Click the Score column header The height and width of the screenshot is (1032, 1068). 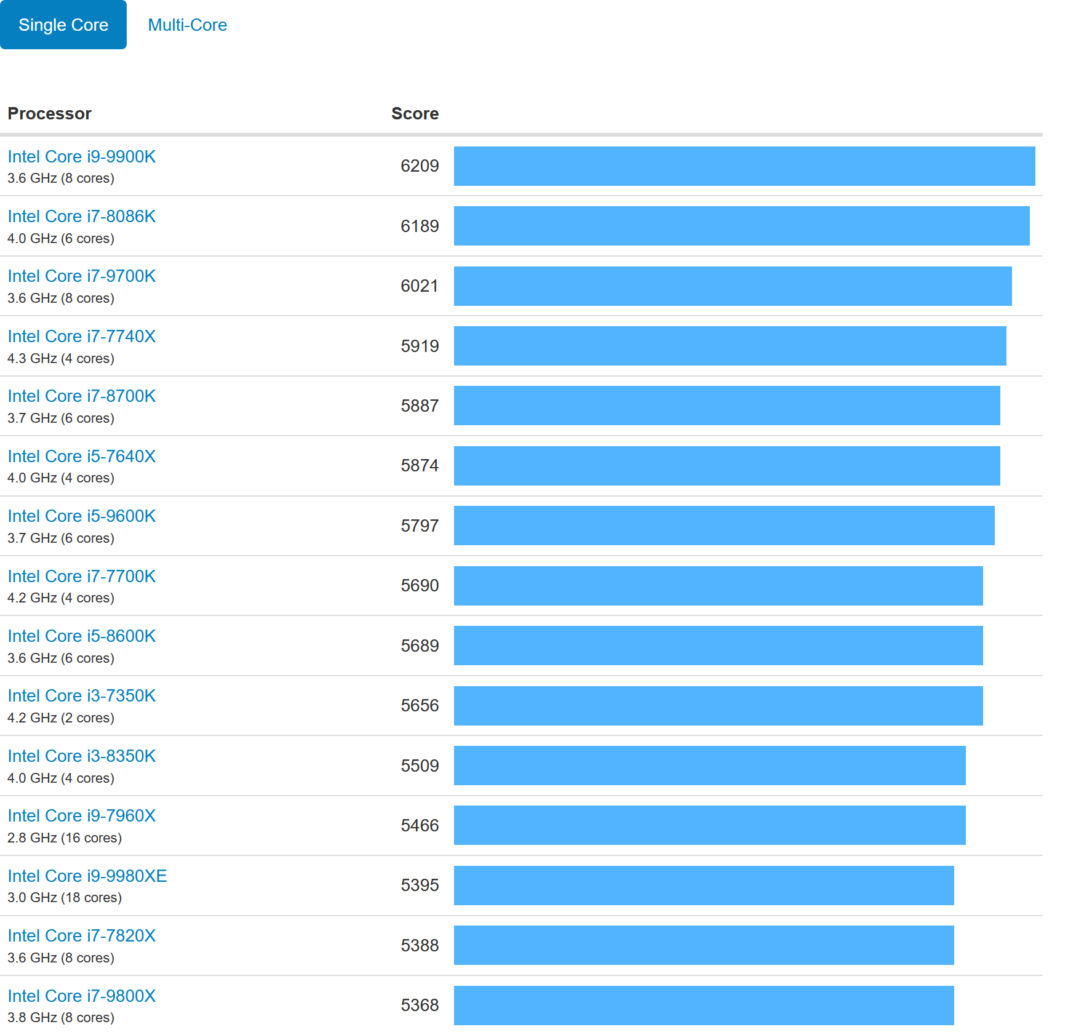click(414, 114)
